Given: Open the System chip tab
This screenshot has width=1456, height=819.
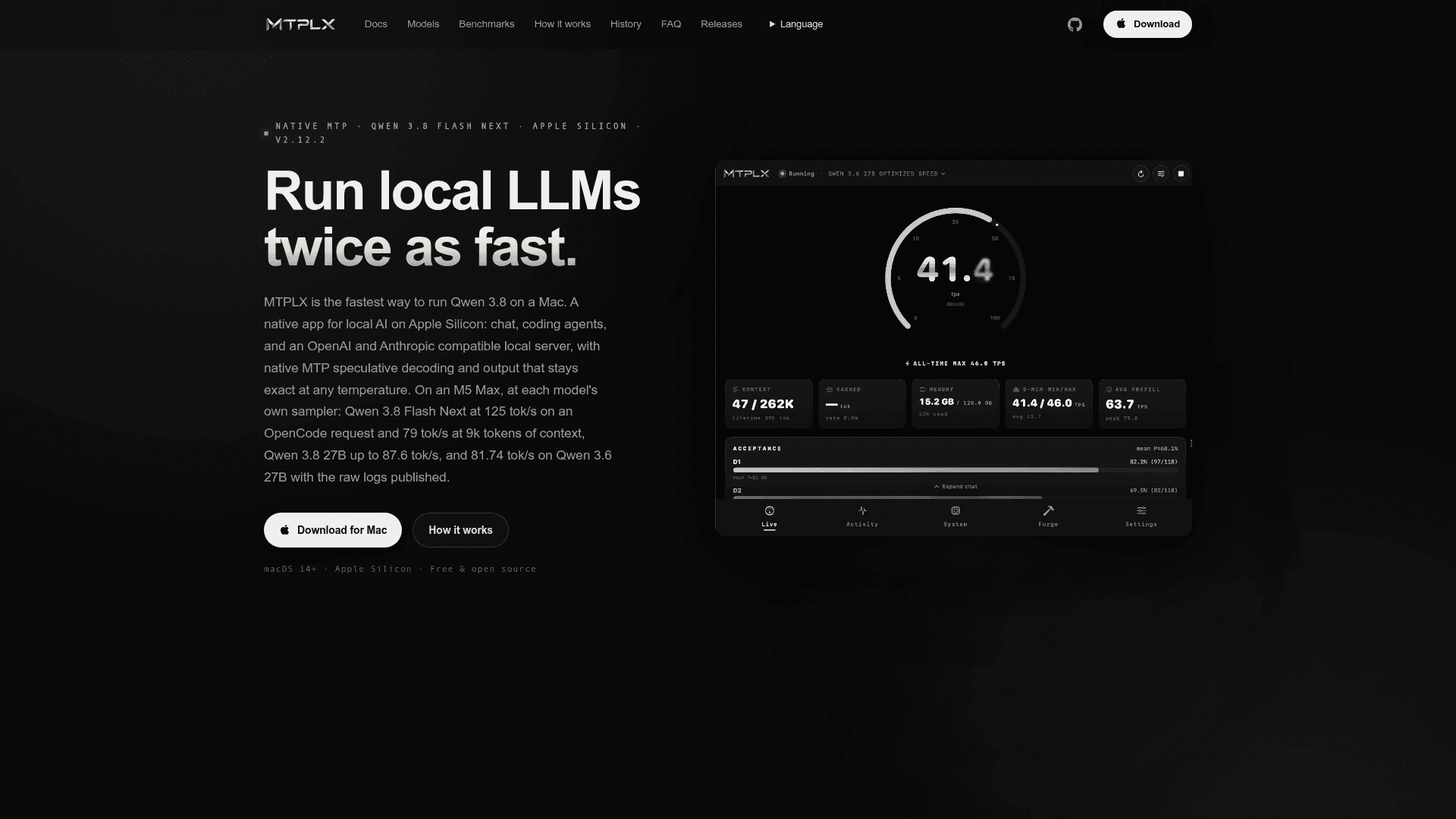Looking at the screenshot, I should (x=955, y=516).
